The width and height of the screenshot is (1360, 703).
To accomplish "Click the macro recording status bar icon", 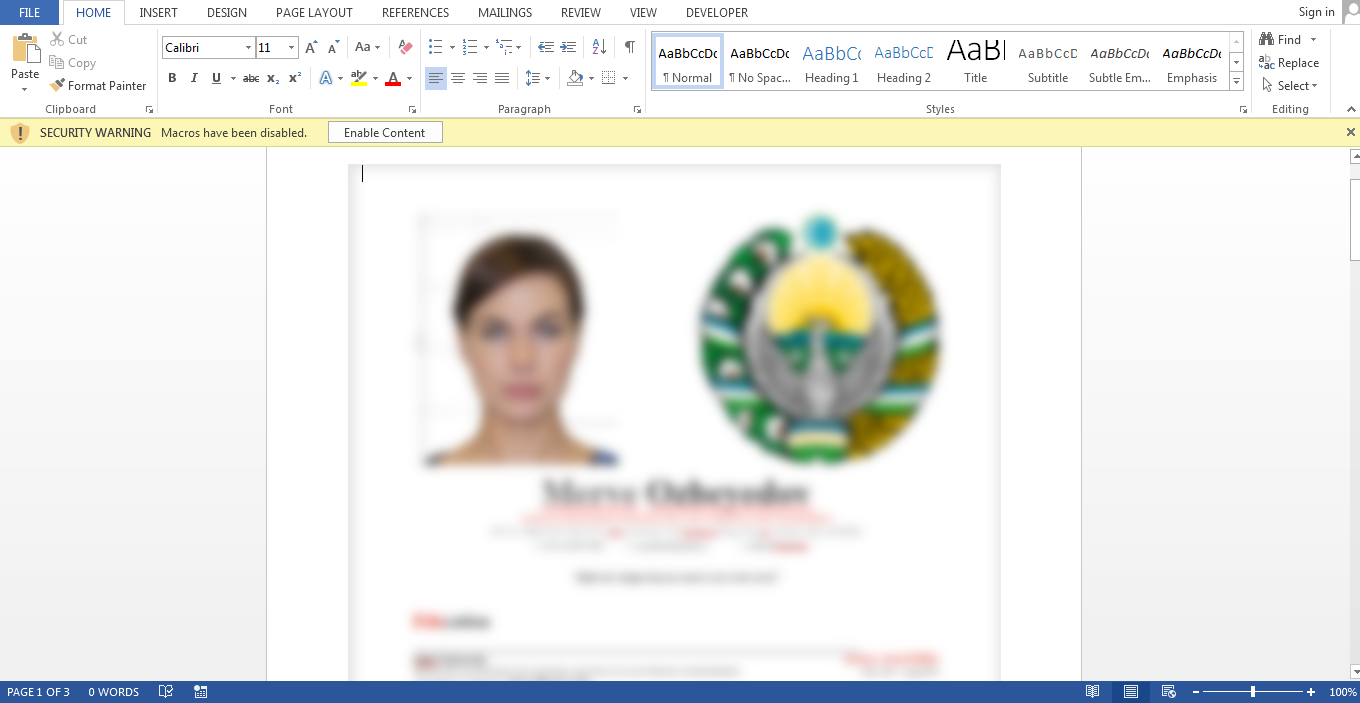I will [x=201, y=692].
